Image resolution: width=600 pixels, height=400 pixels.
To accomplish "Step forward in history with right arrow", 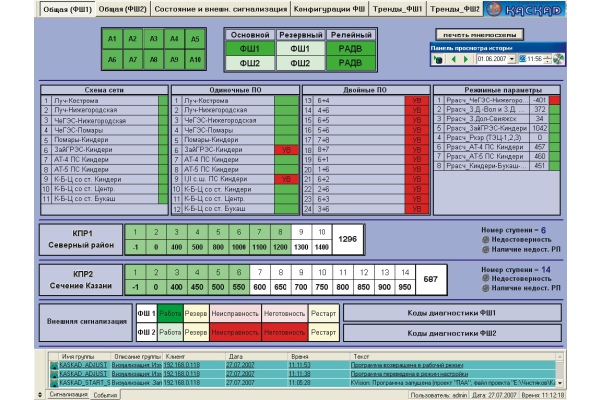I will coord(465,59).
